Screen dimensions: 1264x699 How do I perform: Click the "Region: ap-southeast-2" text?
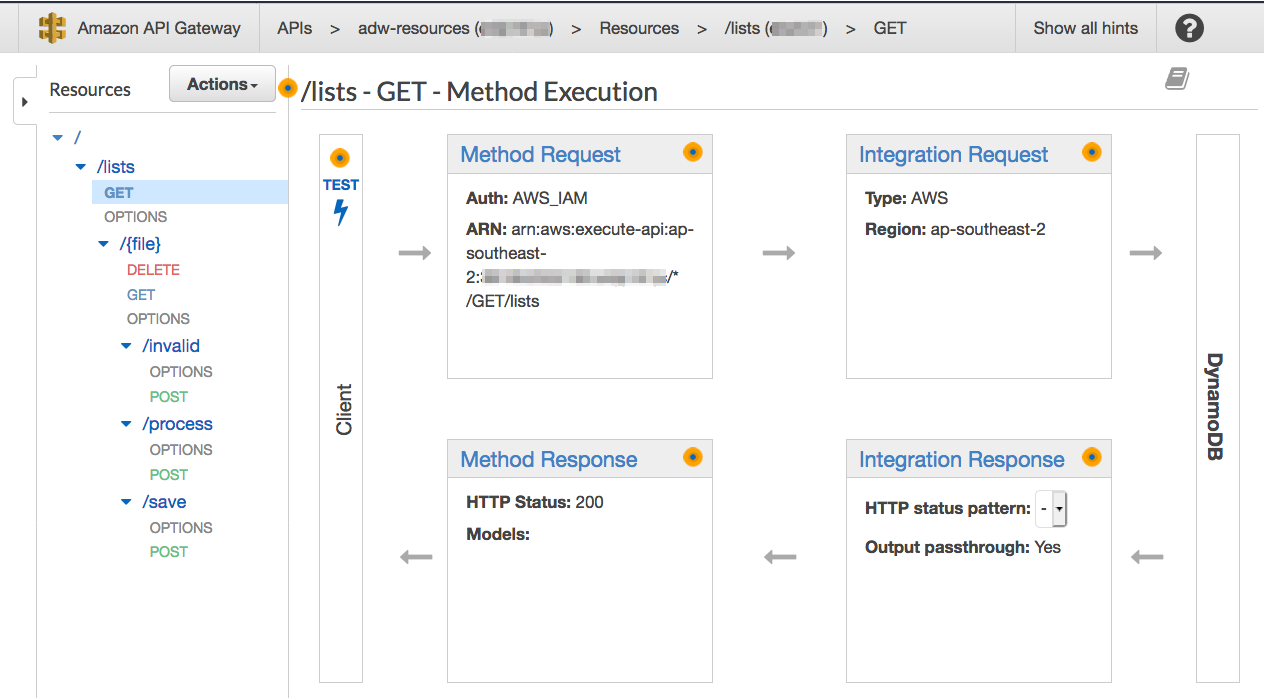pos(955,229)
